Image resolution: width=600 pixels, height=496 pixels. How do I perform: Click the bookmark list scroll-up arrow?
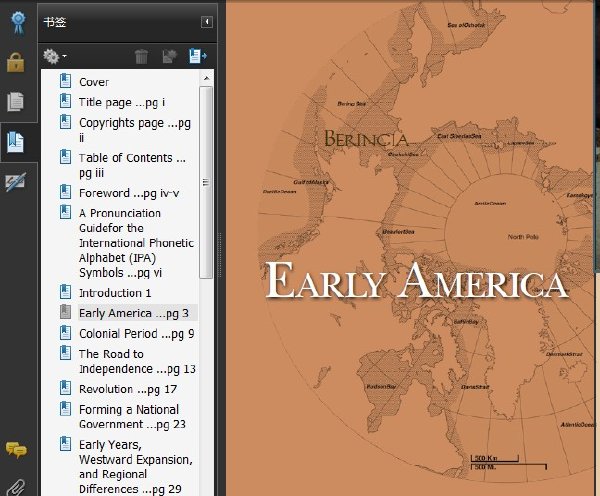tap(206, 78)
